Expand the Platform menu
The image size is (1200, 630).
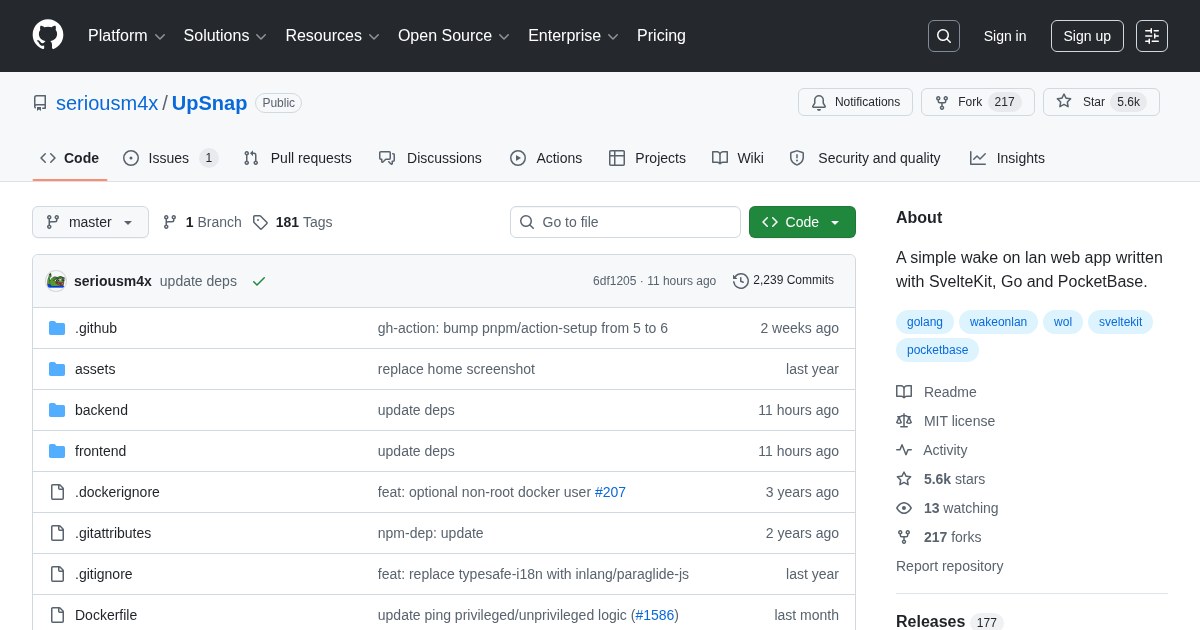pos(126,36)
